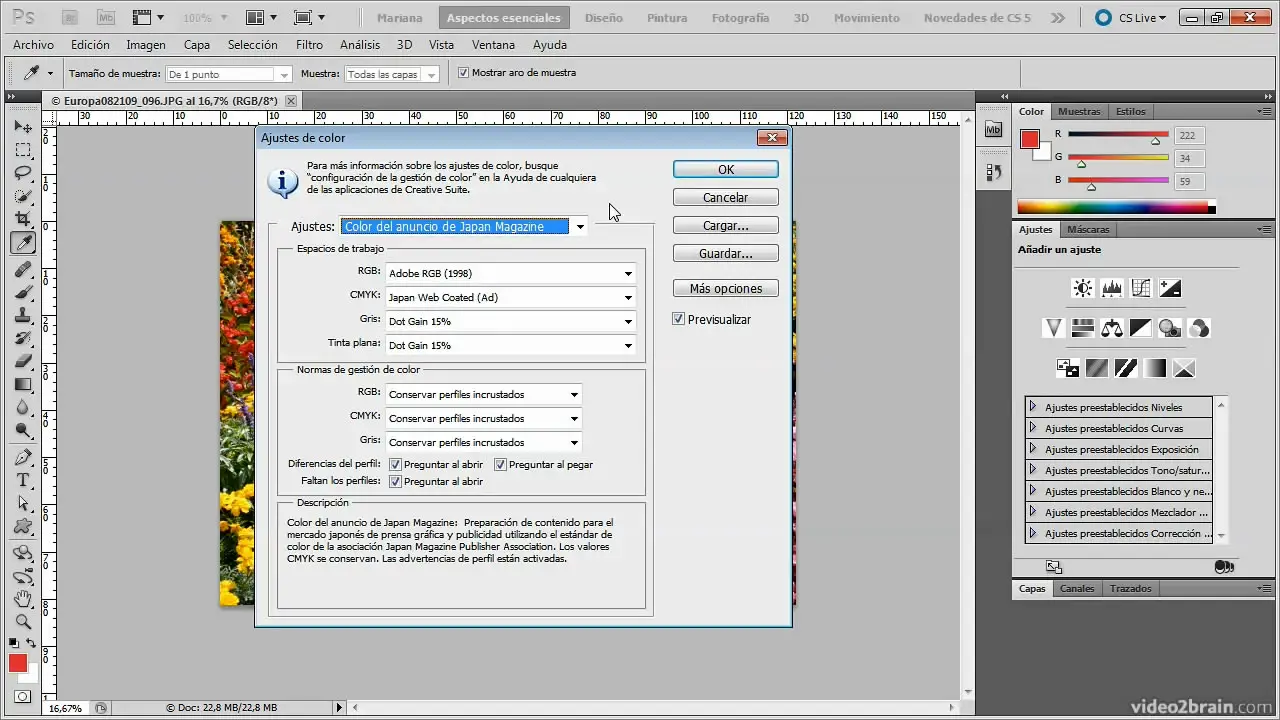The width and height of the screenshot is (1280, 720).
Task: Select the Brush tool
Action: 22,292
